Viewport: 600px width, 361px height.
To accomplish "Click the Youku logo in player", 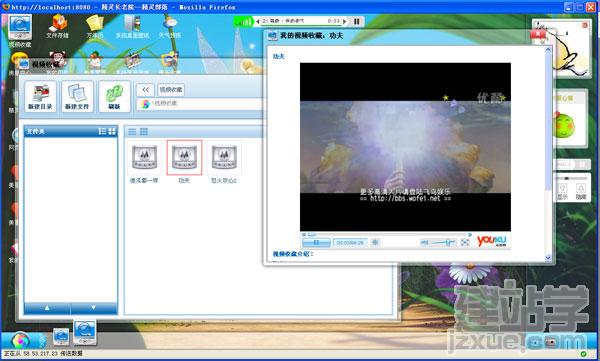I will click(492, 241).
